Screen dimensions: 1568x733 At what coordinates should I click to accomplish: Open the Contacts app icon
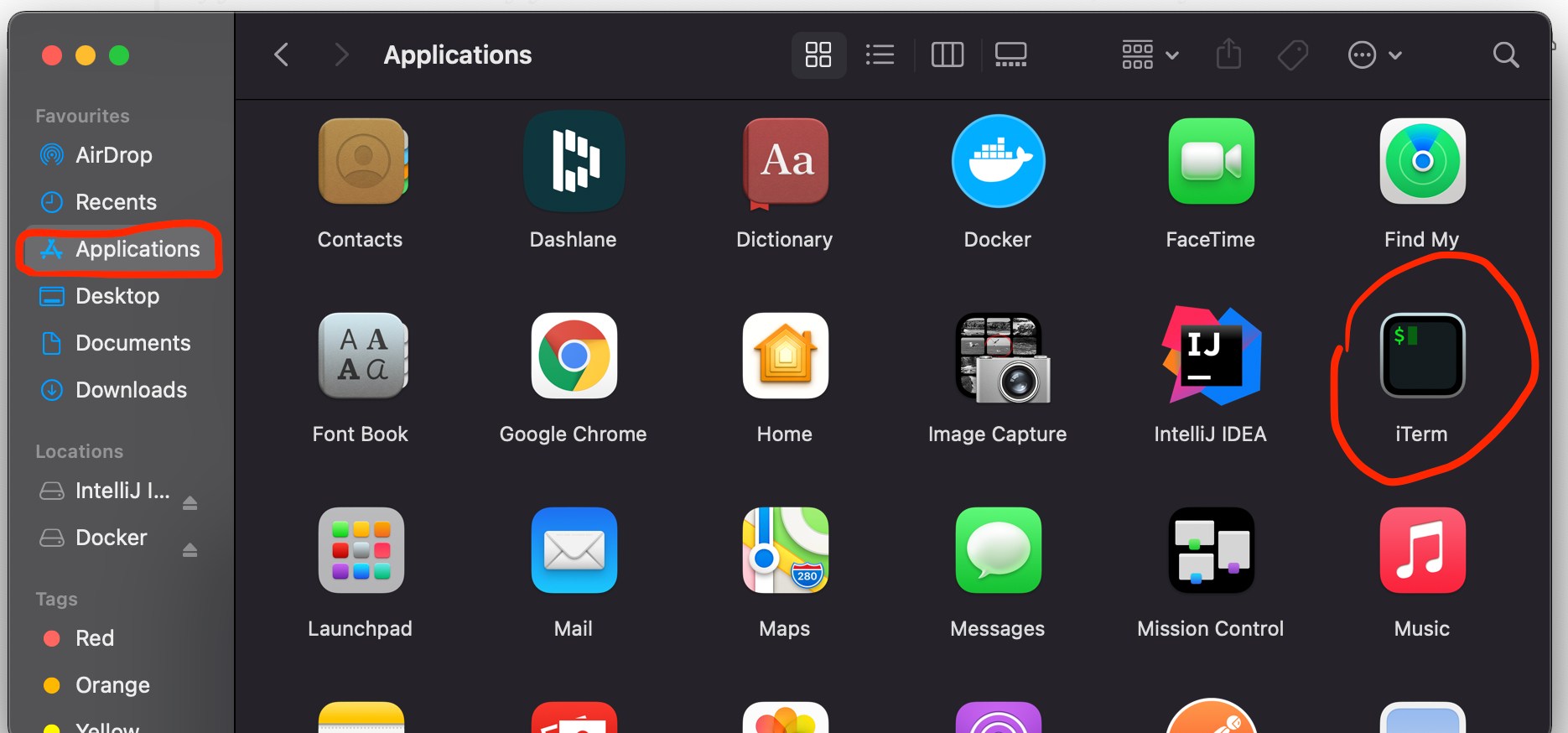tap(362, 161)
